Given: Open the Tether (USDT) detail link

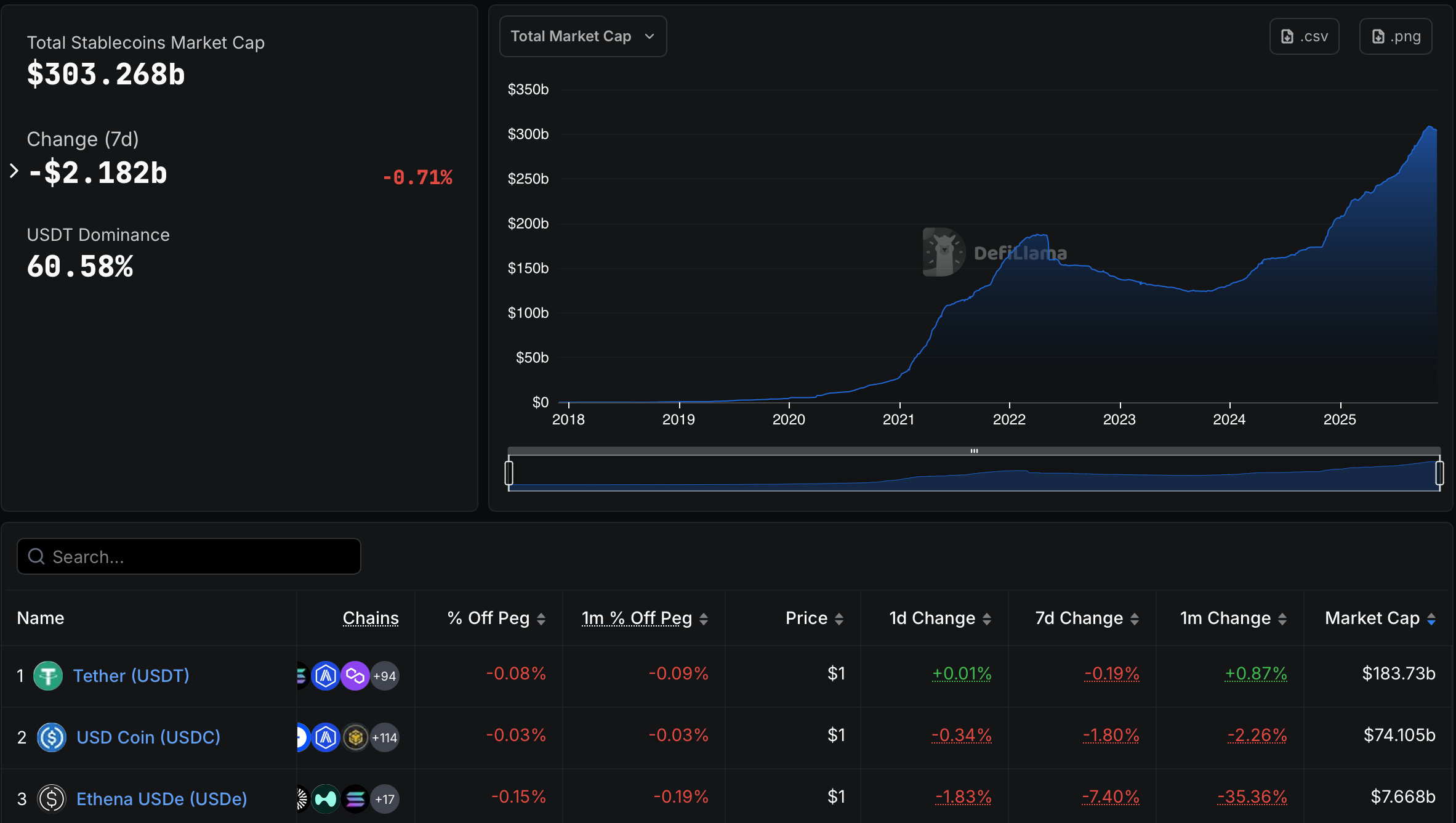Looking at the screenshot, I should 131,676.
